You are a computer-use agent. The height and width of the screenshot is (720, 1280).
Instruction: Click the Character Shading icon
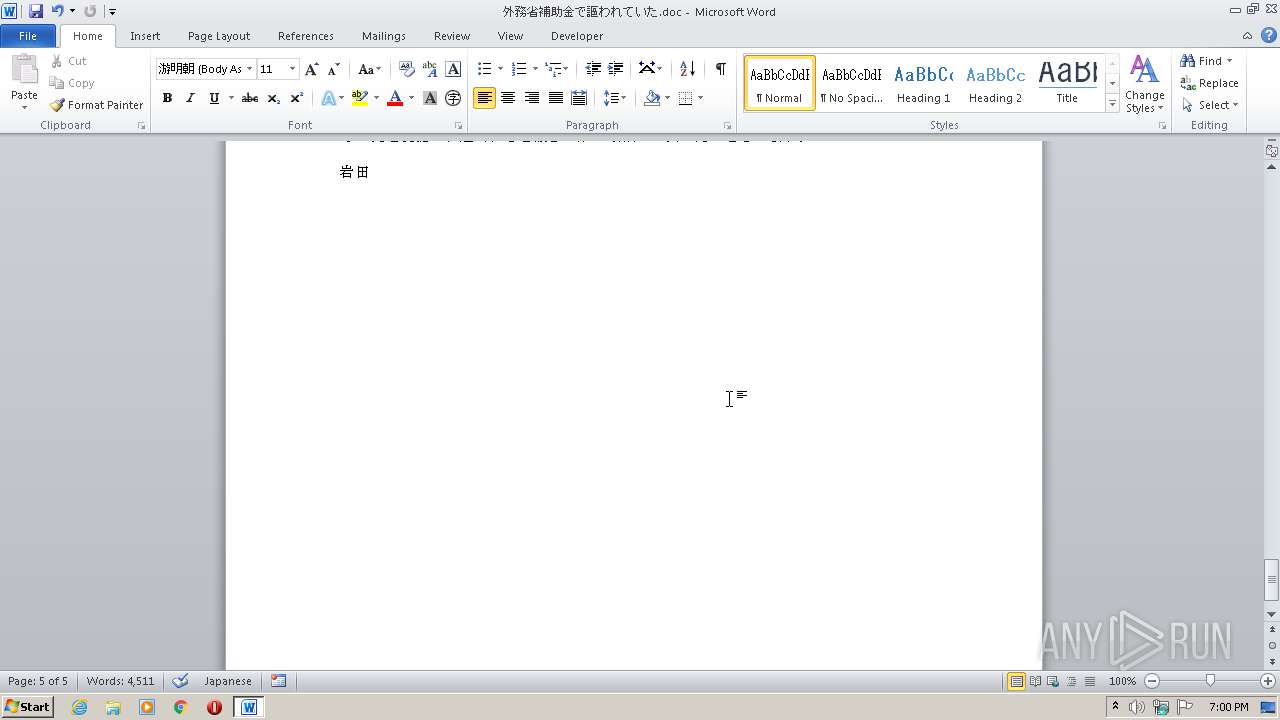(x=430, y=98)
